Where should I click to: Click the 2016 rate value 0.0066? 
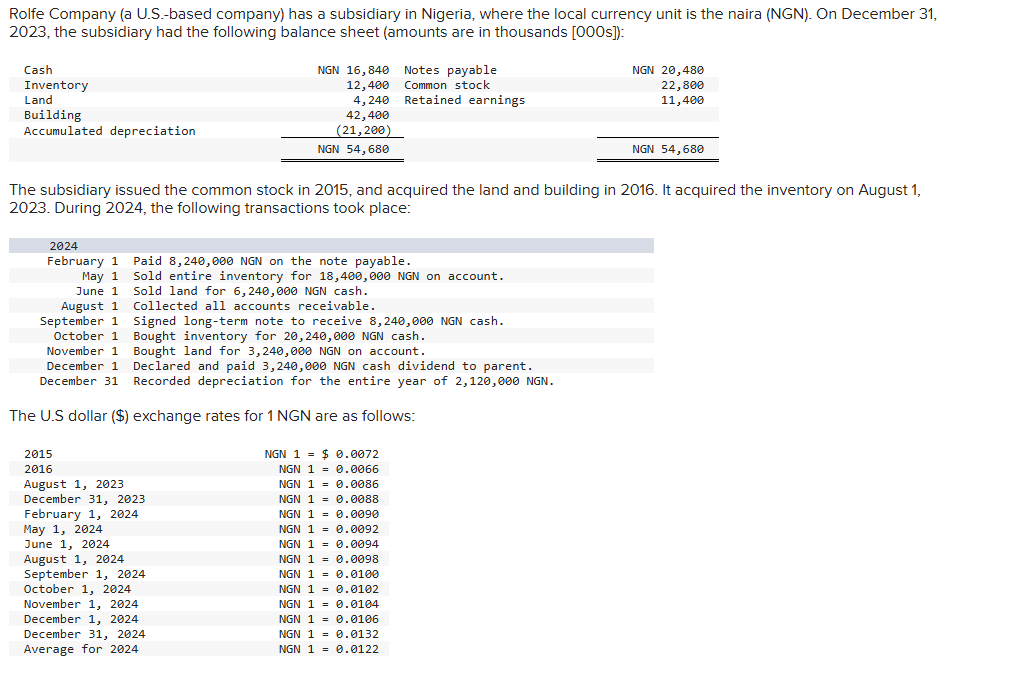point(357,469)
